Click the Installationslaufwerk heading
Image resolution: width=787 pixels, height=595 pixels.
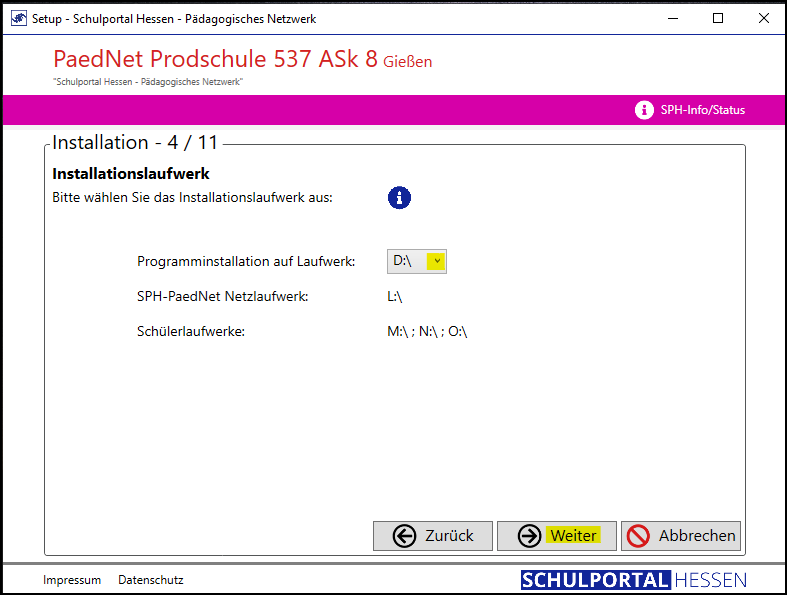tap(130, 174)
